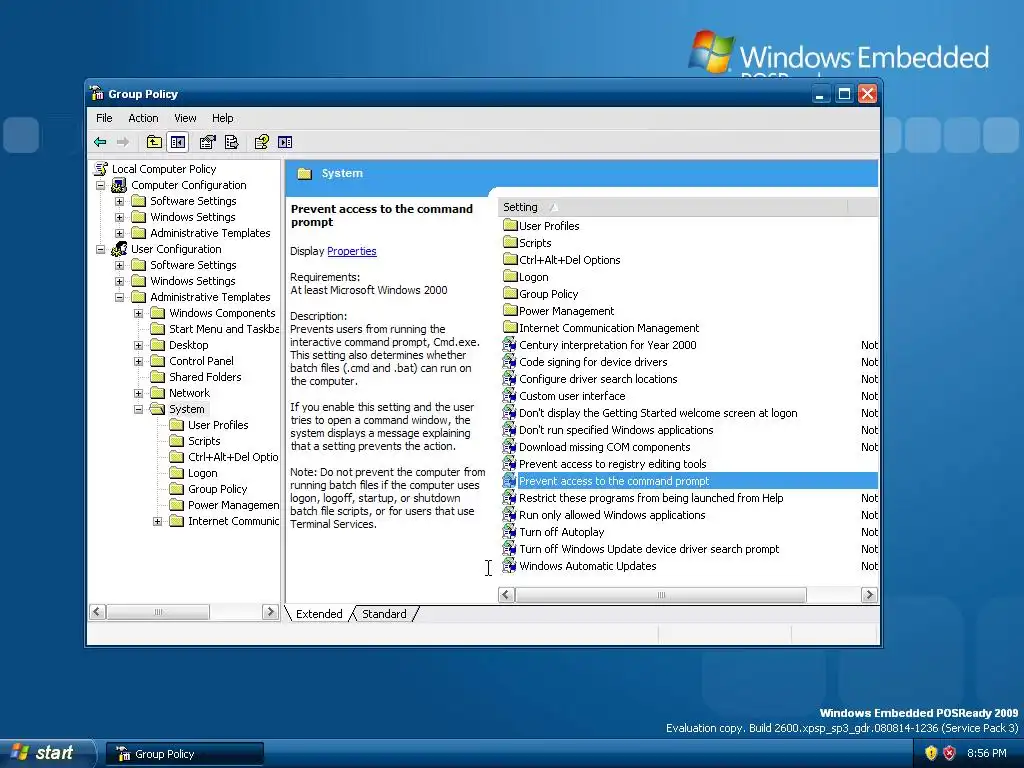The image size is (1024, 768).
Task: Move the settings list horizontal scrollbar thumb
Action: (x=661, y=595)
